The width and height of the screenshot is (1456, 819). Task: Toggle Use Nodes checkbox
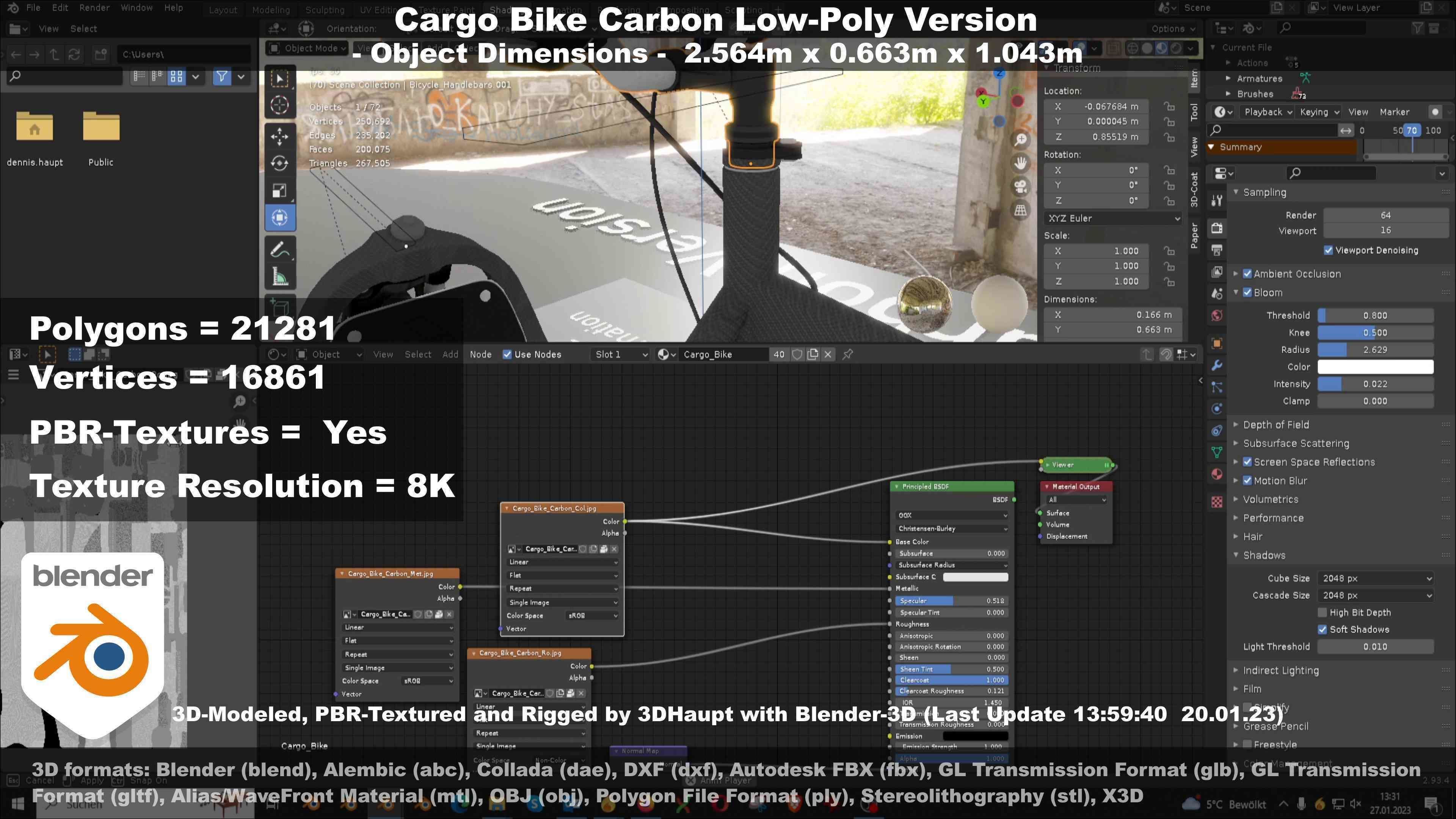[x=507, y=355]
